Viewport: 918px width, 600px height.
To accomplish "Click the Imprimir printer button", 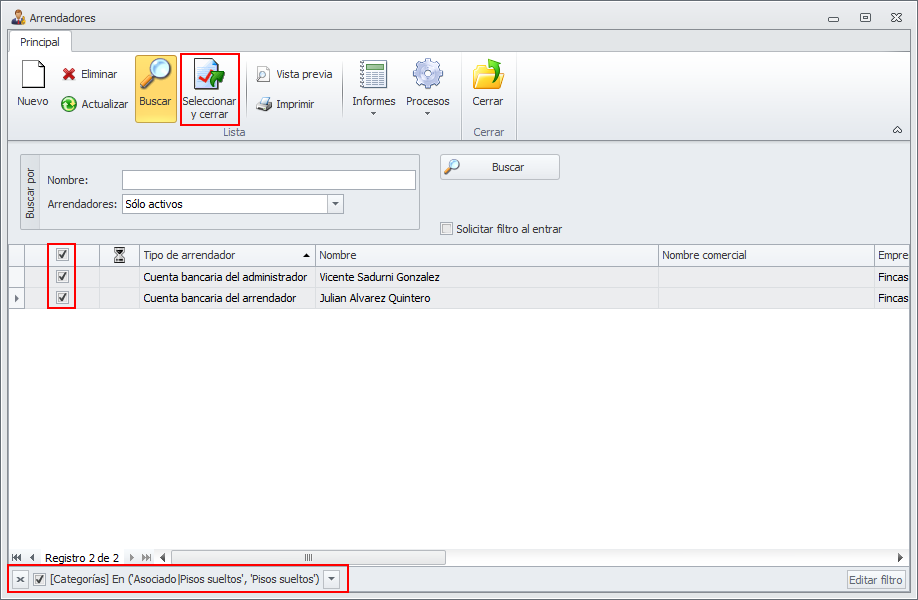I will (285, 104).
